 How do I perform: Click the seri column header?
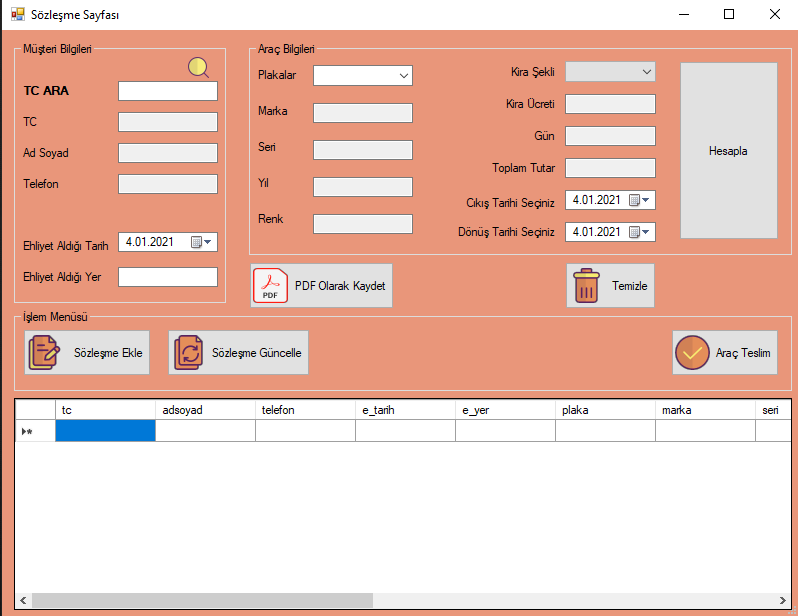point(773,410)
